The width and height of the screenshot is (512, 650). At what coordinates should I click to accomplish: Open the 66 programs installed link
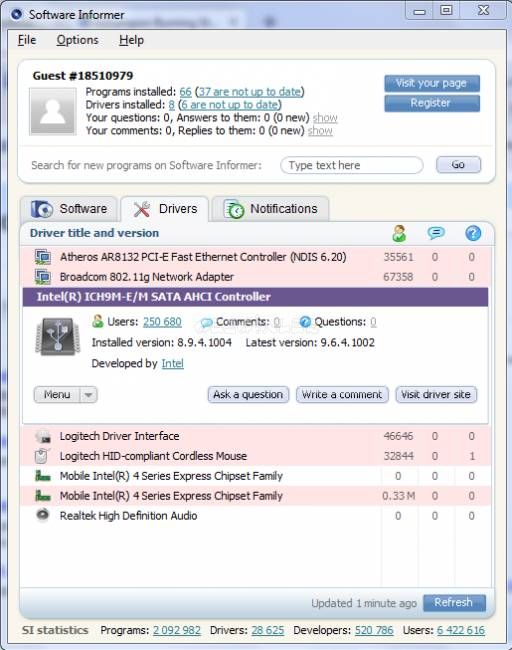(185, 92)
